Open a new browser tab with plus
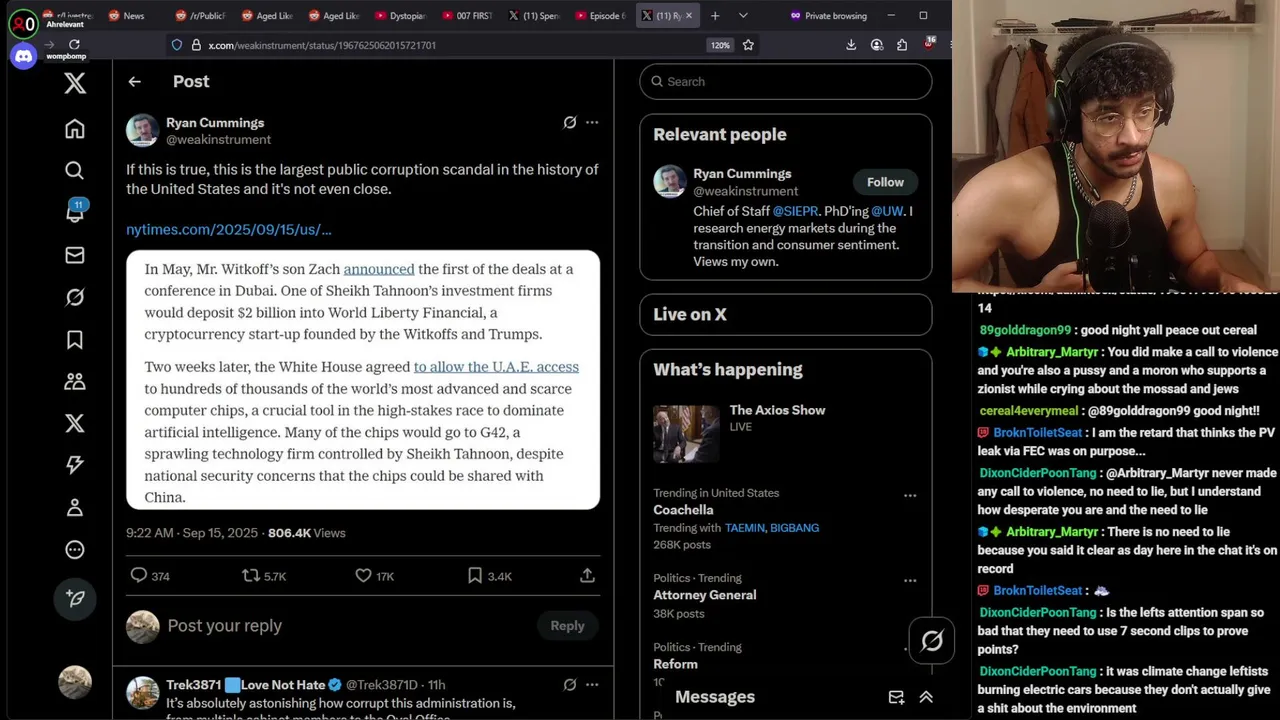The width and height of the screenshot is (1280, 720). click(x=715, y=15)
